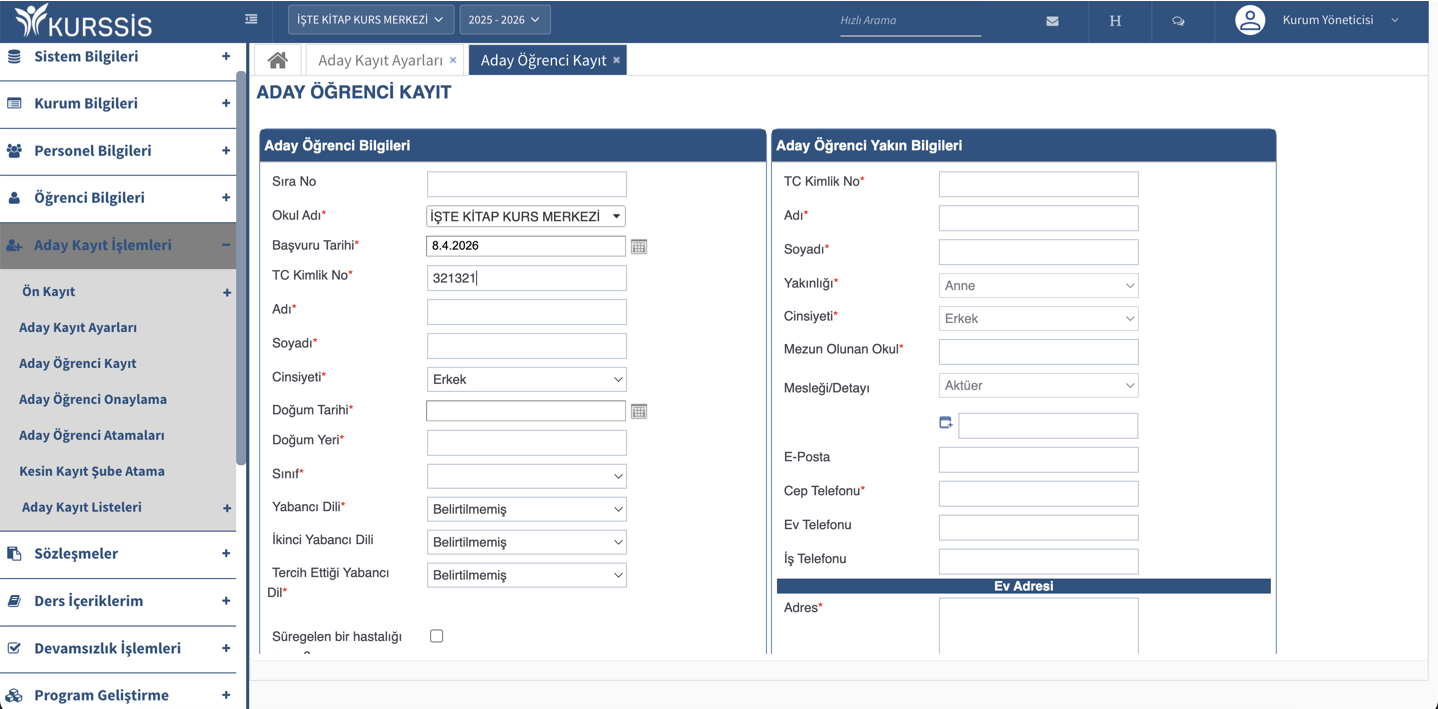This screenshot has height=709, width=1438.
Task: Check the Süregelen bir hastalığı checkbox
Action: click(x=437, y=636)
